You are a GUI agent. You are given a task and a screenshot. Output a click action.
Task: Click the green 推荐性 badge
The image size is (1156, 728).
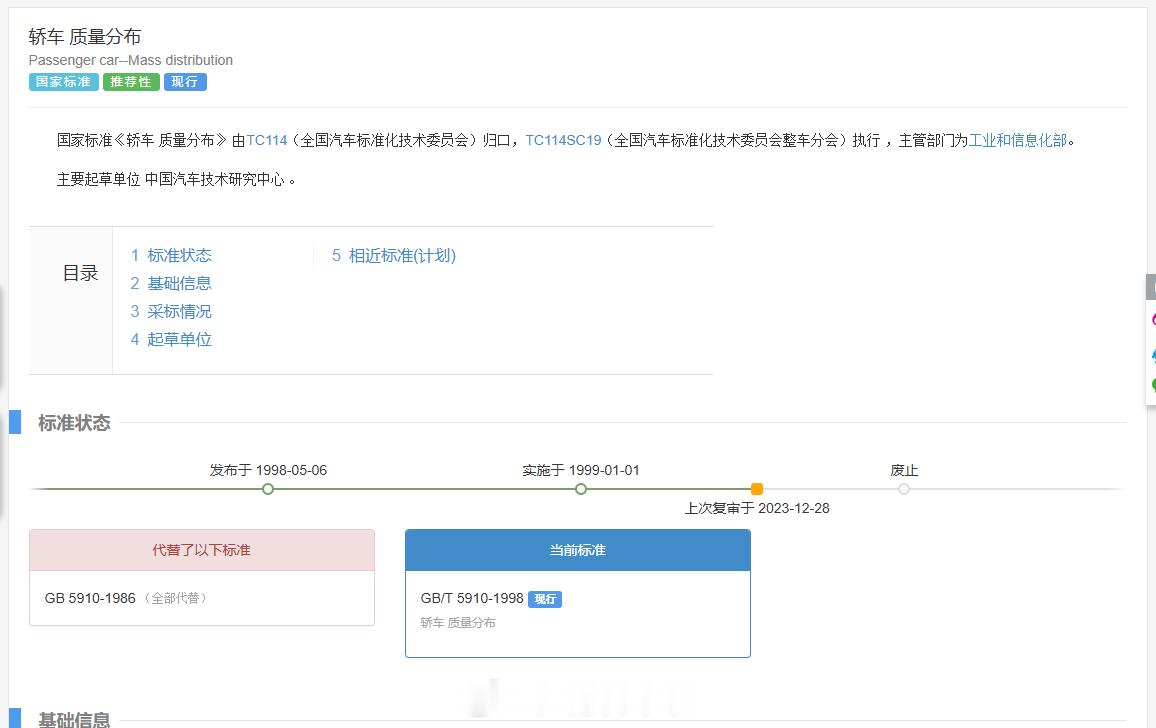(131, 82)
